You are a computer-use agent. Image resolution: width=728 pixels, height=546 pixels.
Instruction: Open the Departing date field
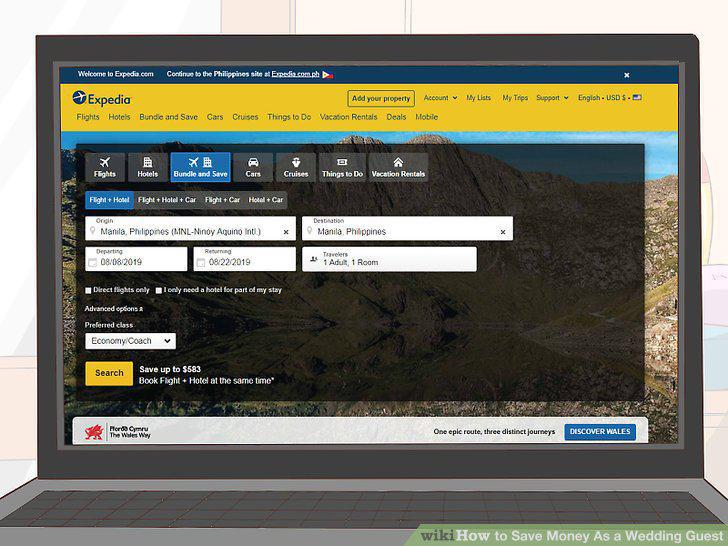point(136,259)
